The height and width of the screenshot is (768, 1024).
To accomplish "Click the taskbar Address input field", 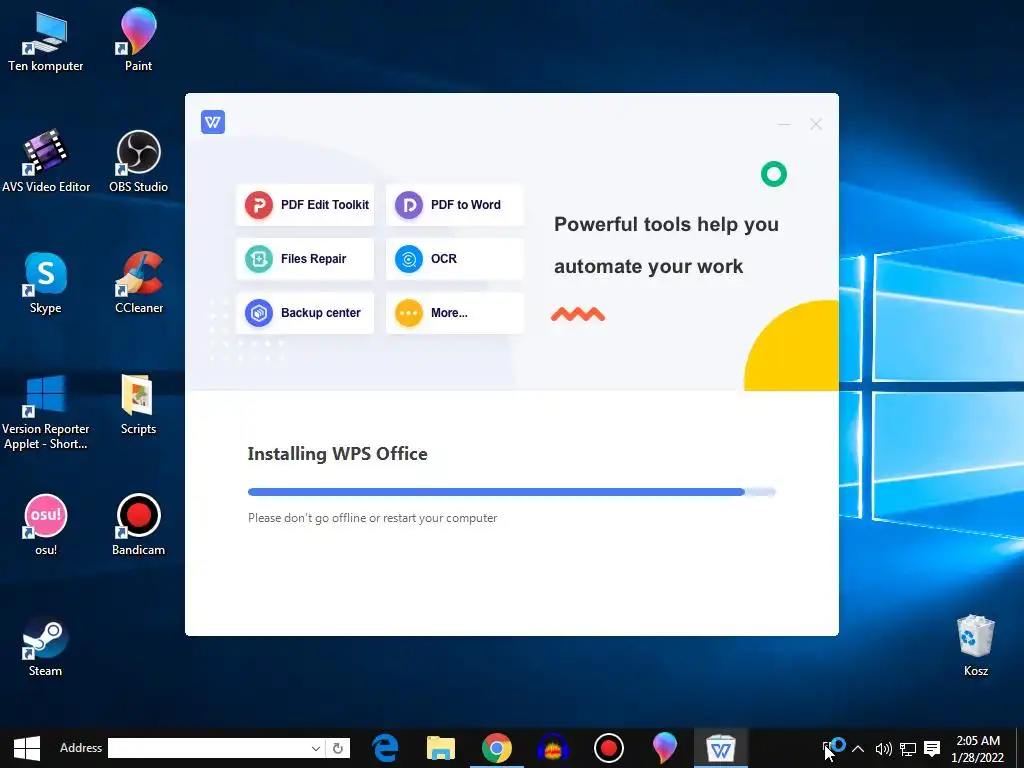I will click(x=208, y=748).
